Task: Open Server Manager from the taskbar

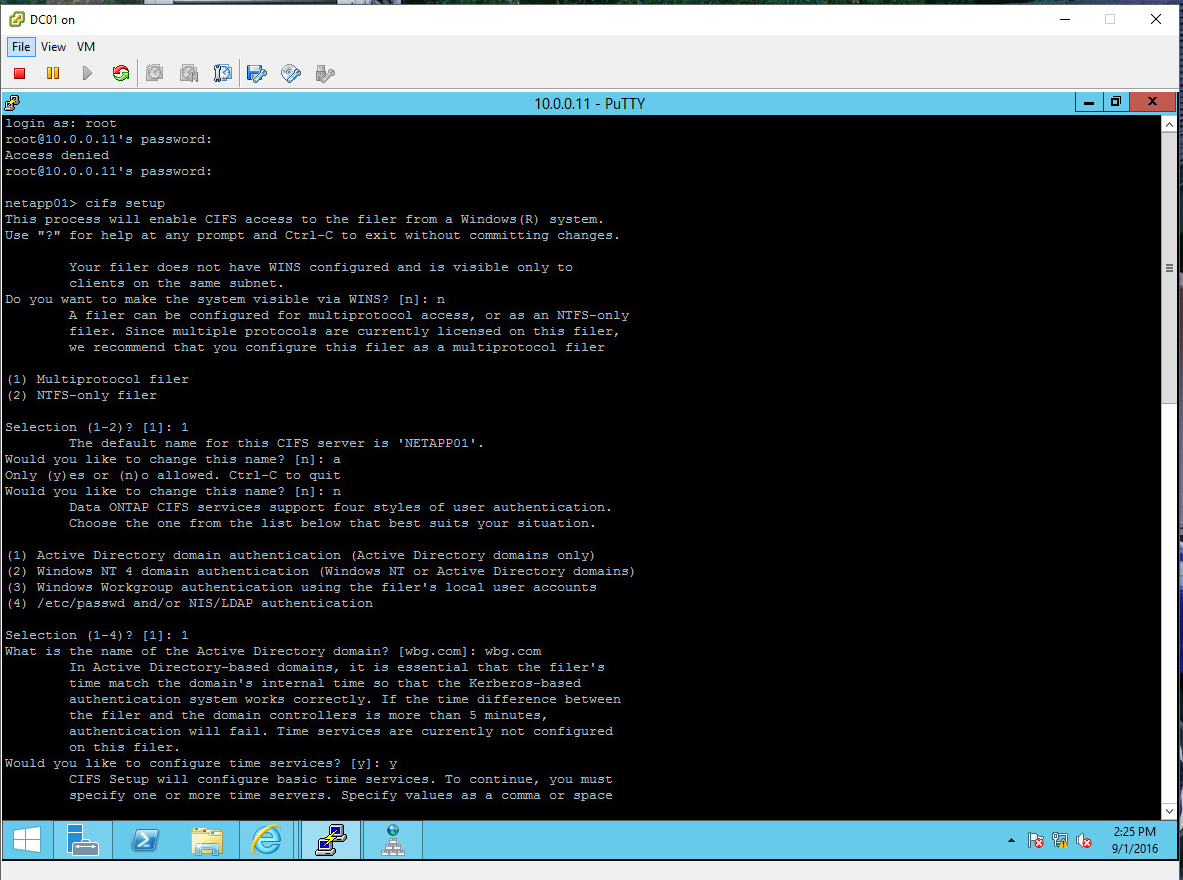Action: pyautogui.click(x=82, y=839)
